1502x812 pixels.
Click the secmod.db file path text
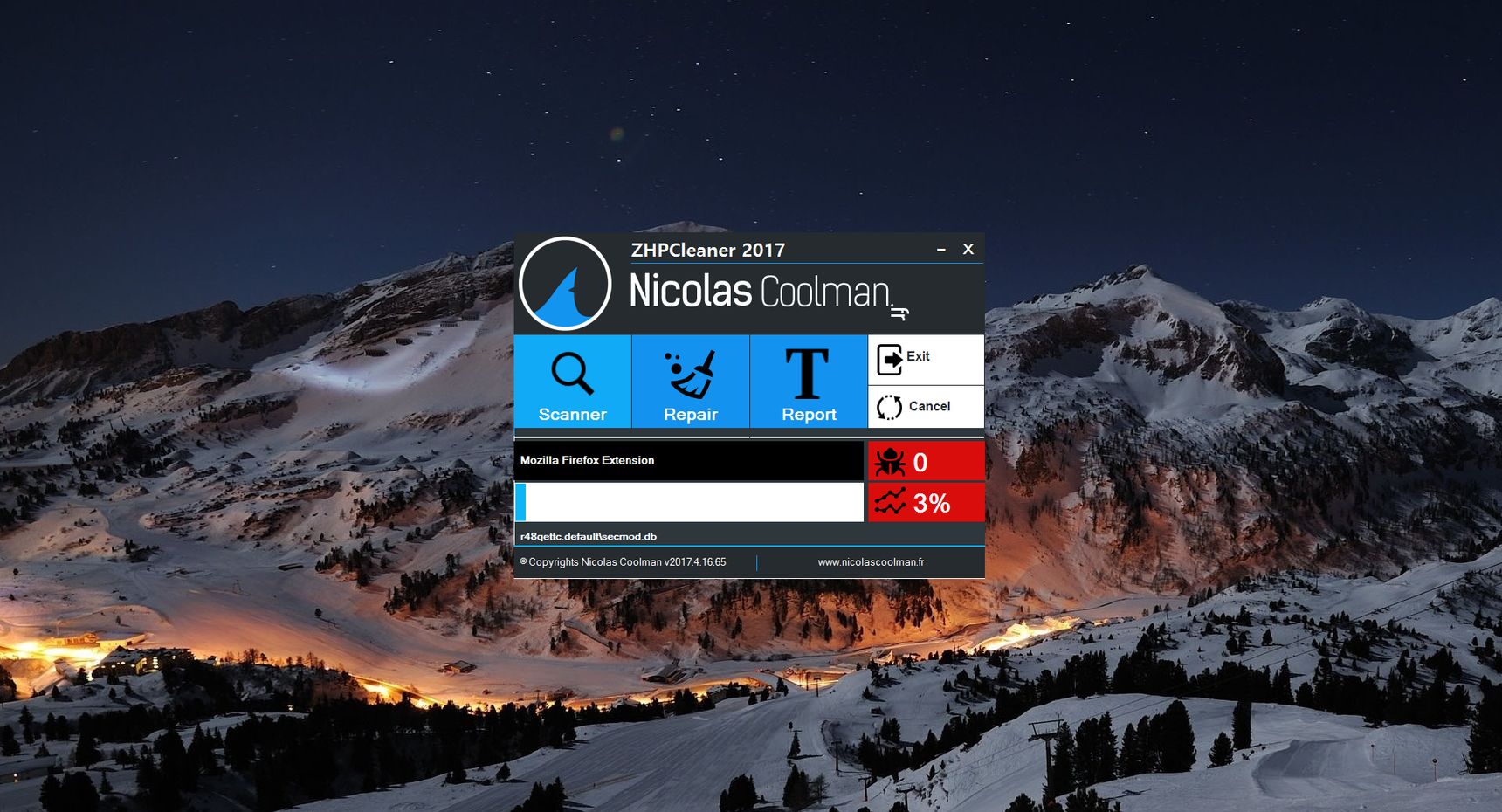click(x=588, y=536)
